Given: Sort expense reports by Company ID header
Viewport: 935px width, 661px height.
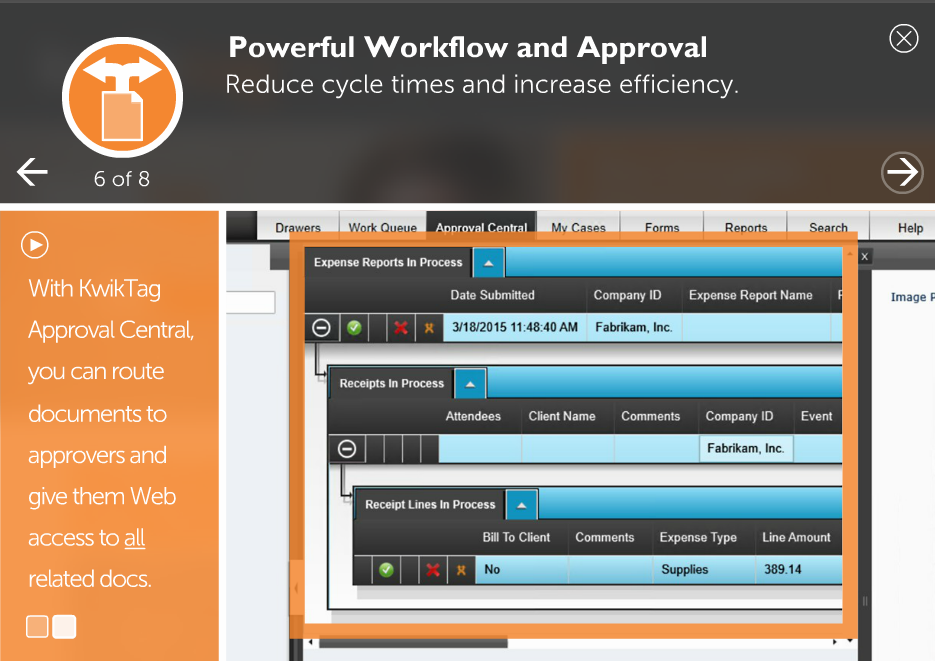Looking at the screenshot, I should pos(627,295).
